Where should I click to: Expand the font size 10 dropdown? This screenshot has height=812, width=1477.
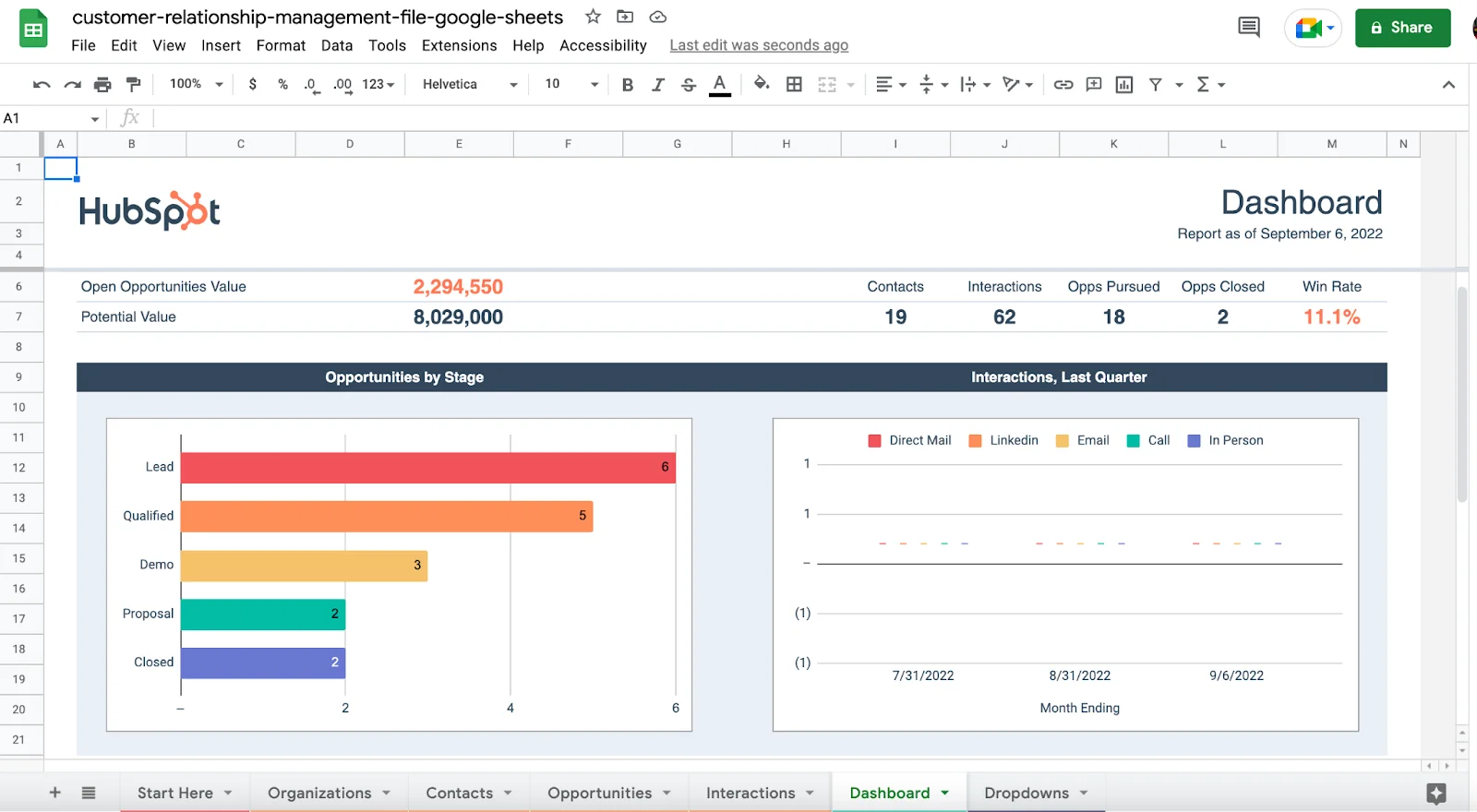pyautogui.click(x=571, y=85)
